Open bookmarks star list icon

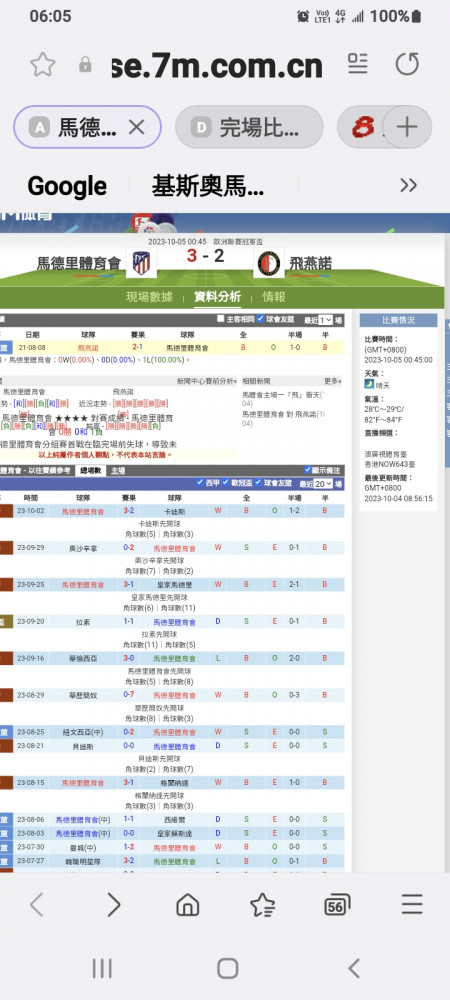(262, 904)
